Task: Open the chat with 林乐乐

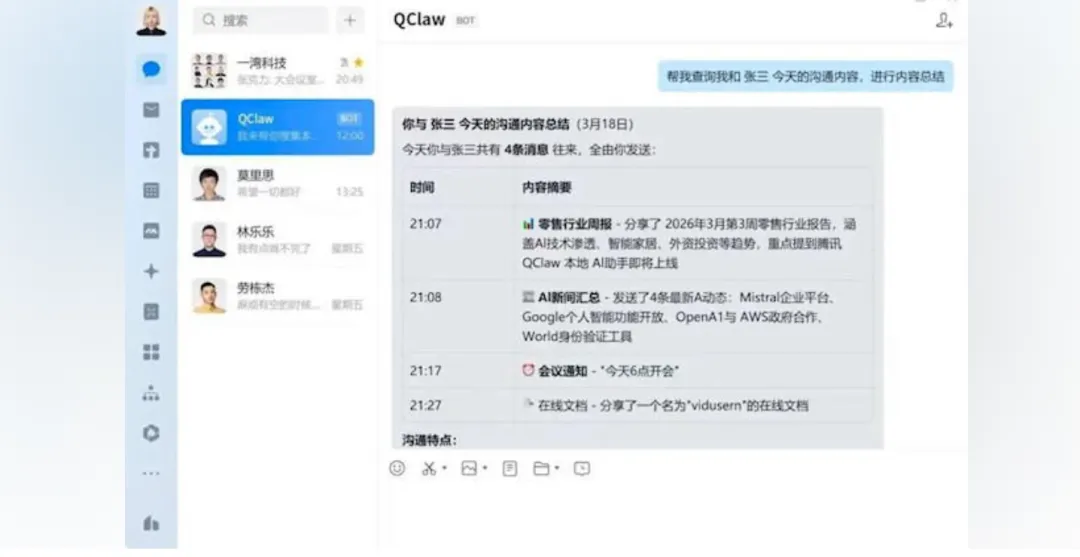Action: (278, 240)
